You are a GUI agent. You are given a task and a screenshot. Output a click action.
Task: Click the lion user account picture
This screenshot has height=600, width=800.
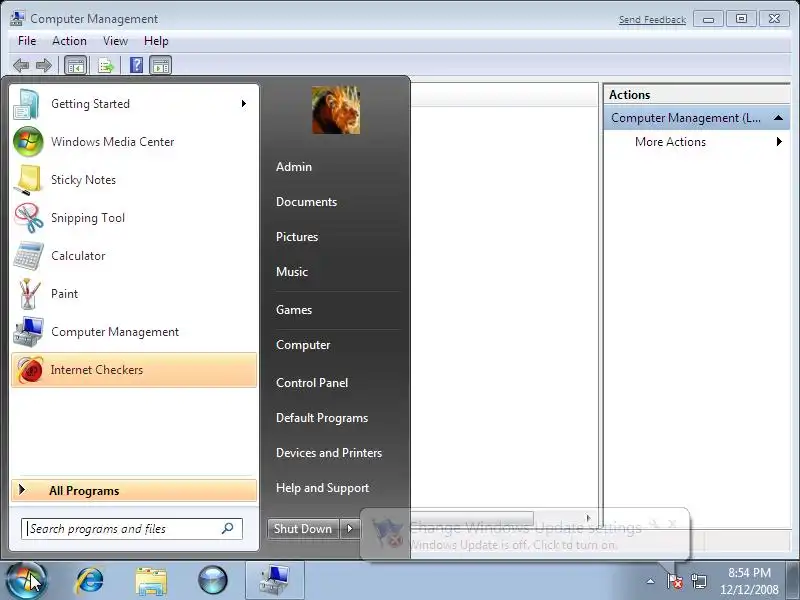point(336,110)
